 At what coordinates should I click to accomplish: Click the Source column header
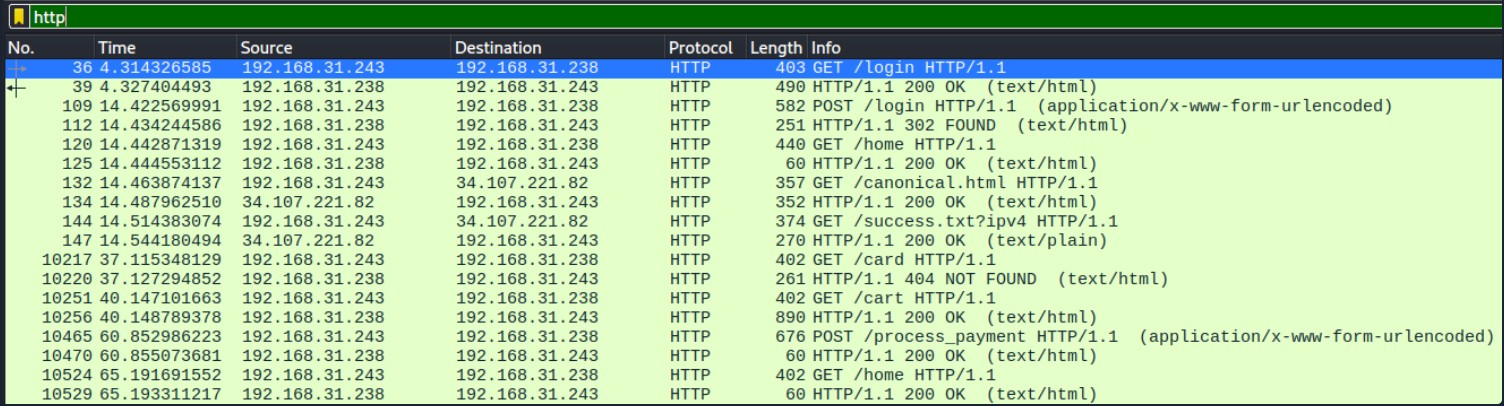click(343, 48)
